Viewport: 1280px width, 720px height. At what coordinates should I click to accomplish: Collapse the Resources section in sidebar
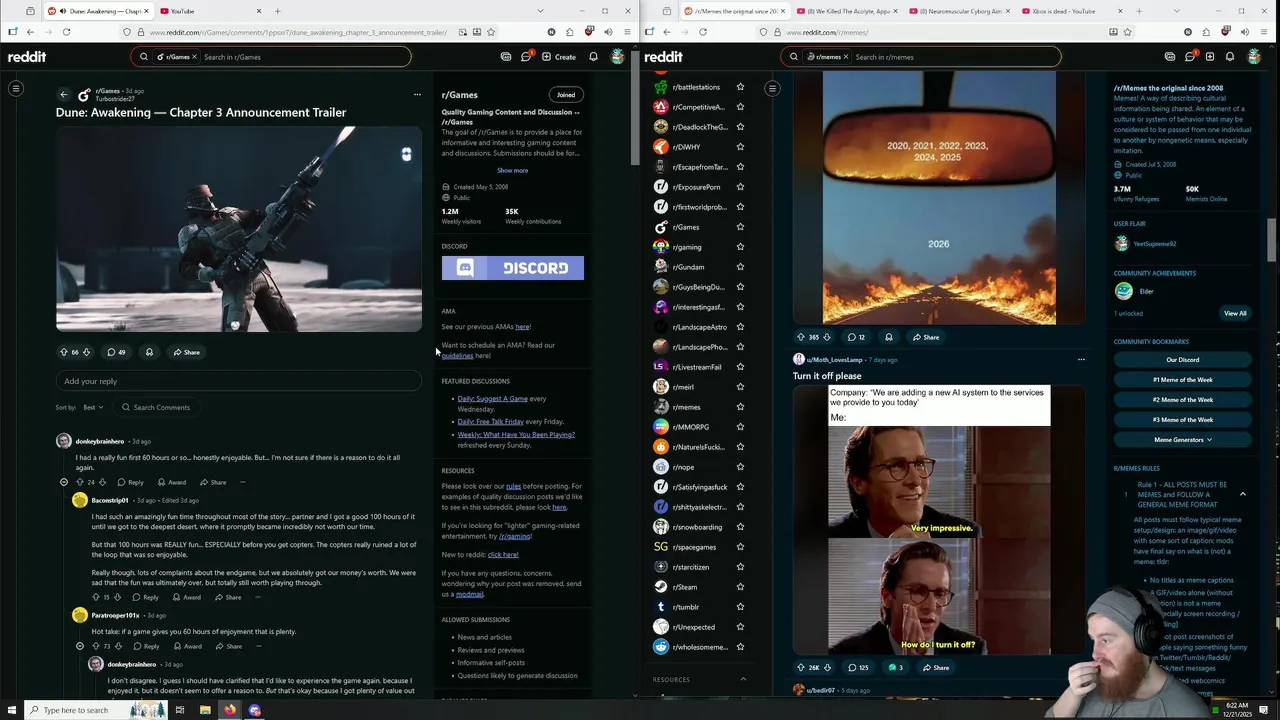[743, 679]
